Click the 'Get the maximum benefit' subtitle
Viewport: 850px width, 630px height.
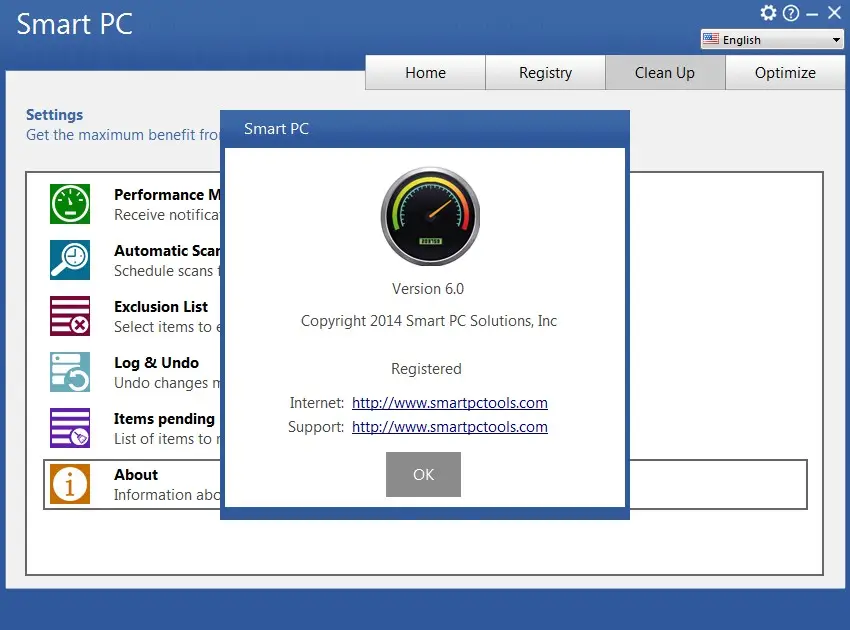pyautogui.click(x=123, y=135)
